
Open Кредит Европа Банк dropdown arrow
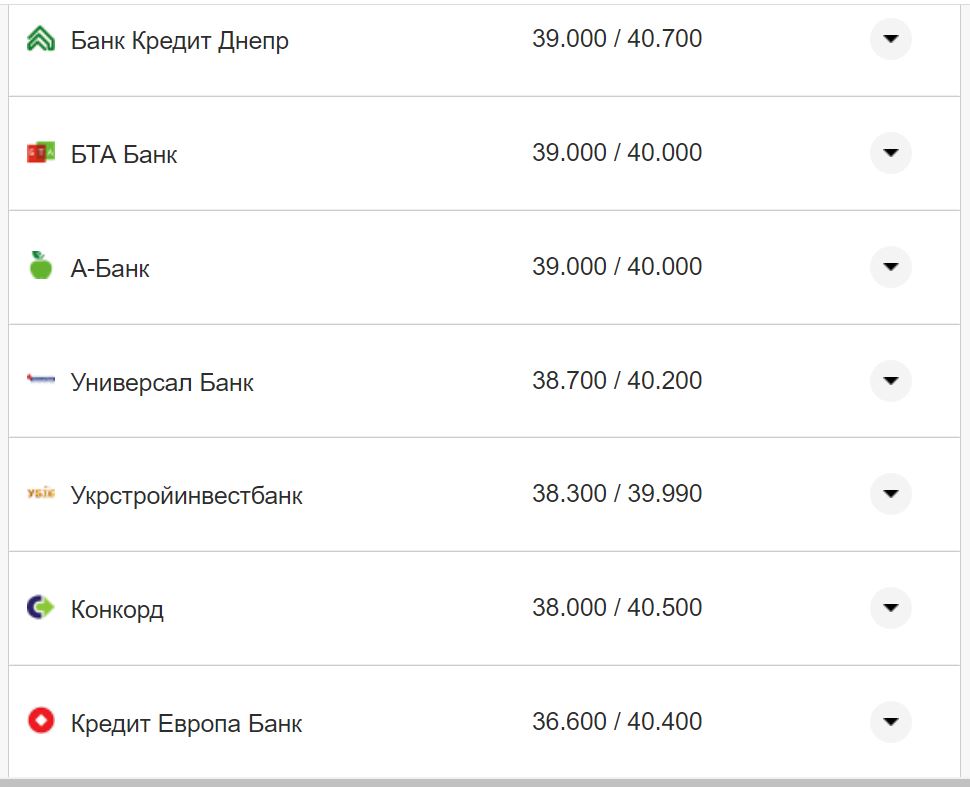click(x=890, y=722)
